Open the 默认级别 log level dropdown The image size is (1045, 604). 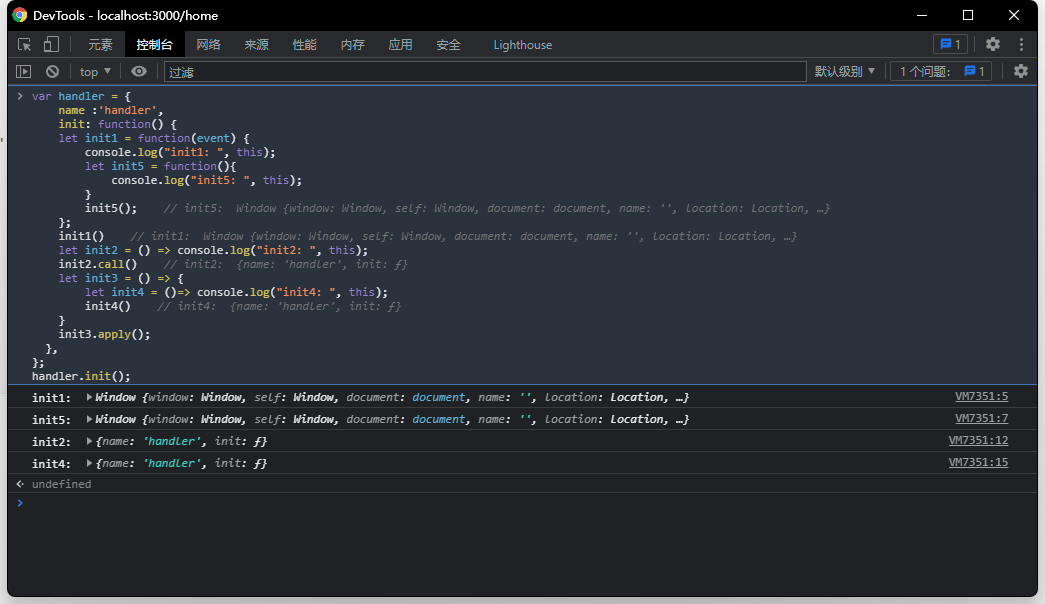tap(845, 72)
